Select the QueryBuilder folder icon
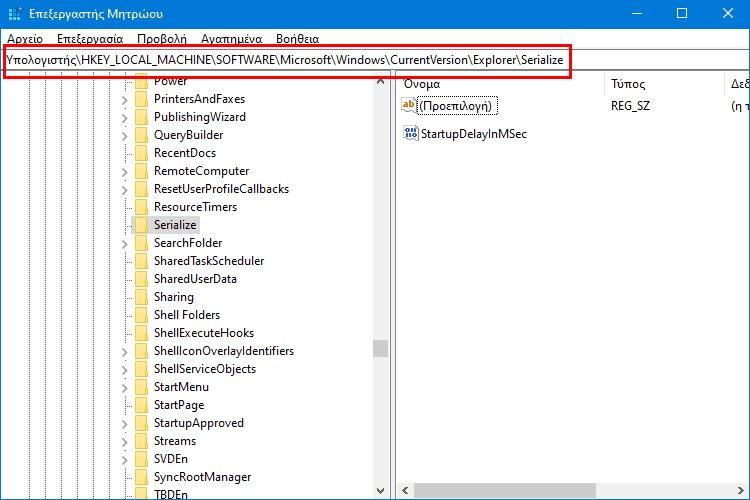The image size is (750, 500). tap(141, 135)
